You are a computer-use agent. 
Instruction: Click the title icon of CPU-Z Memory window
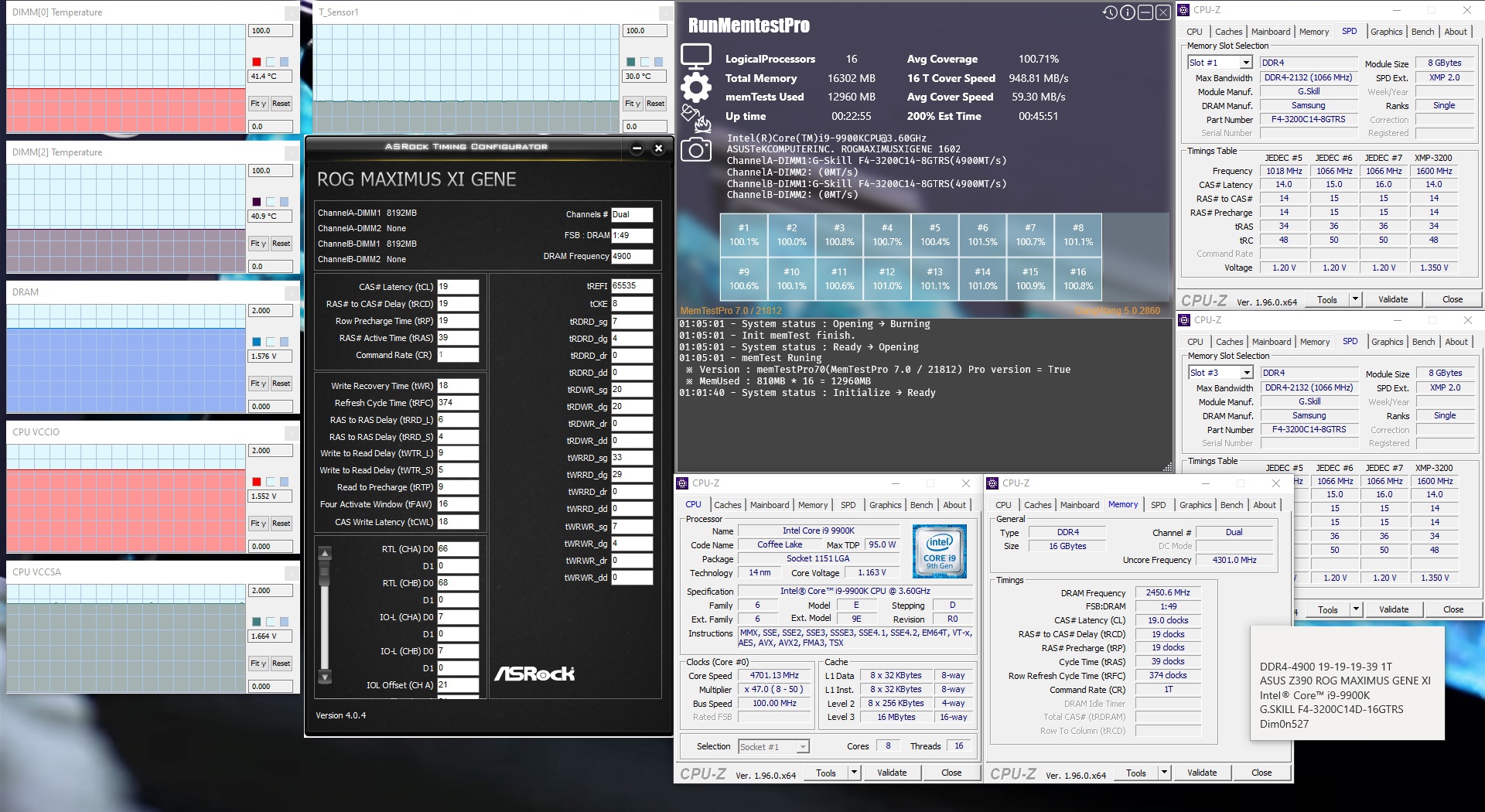(992, 483)
